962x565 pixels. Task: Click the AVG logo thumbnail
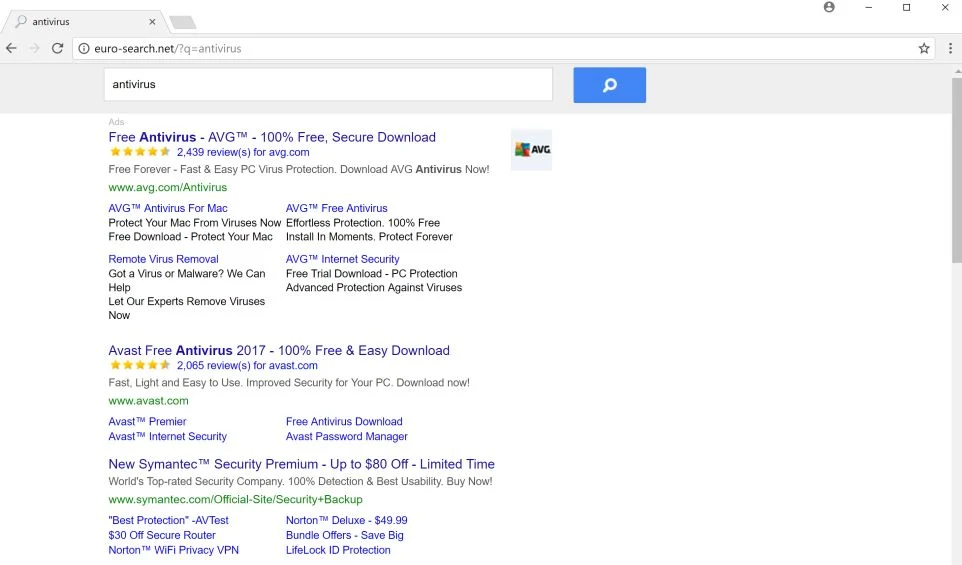pyautogui.click(x=531, y=150)
